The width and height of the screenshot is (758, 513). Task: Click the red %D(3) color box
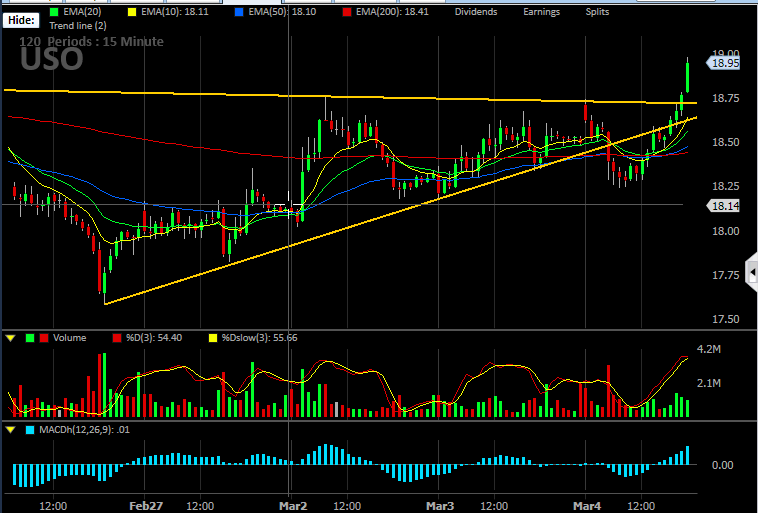(117, 338)
